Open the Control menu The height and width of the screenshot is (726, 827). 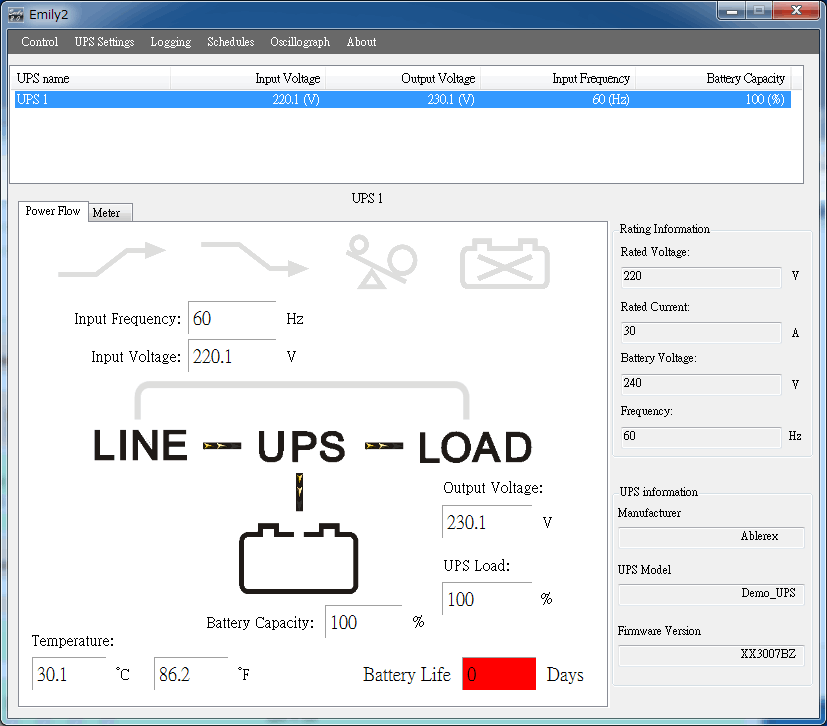coord(40,42)
